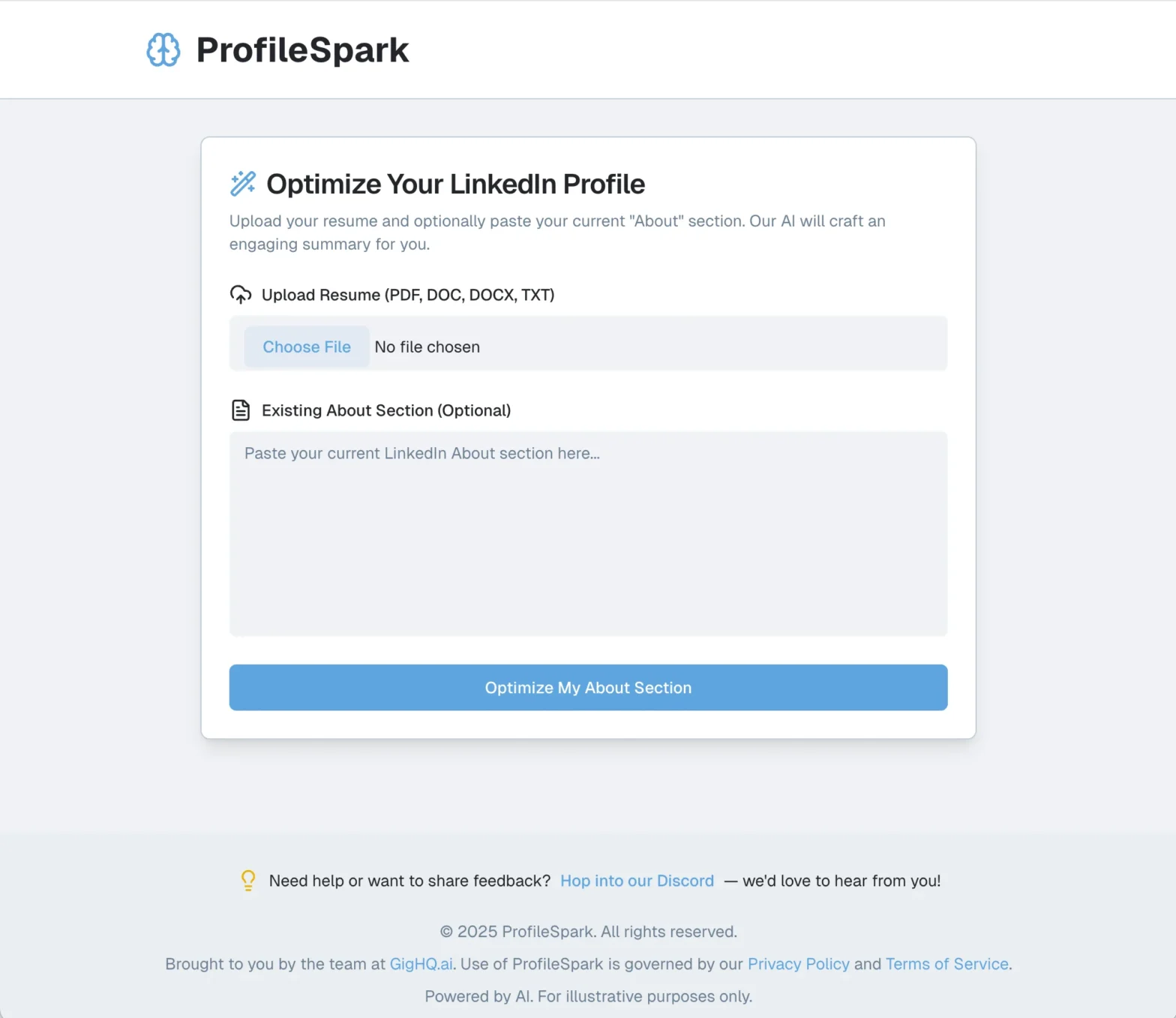Select the Choose File button
Screen dimensions: 1176x1018
[307, 347]
